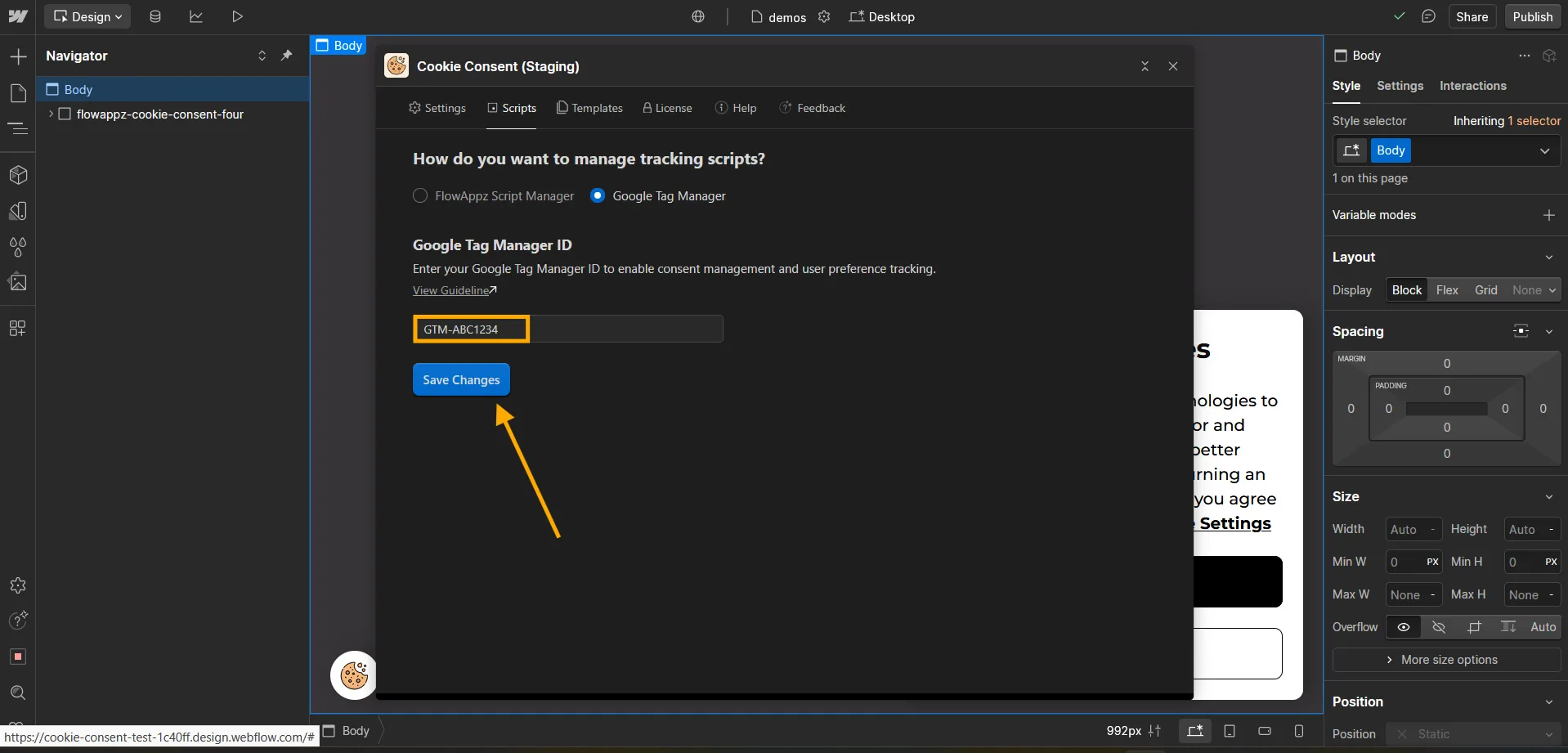Expand More size options
1568x753 pixels.
pyautogui.click(x=1446, y=660)
